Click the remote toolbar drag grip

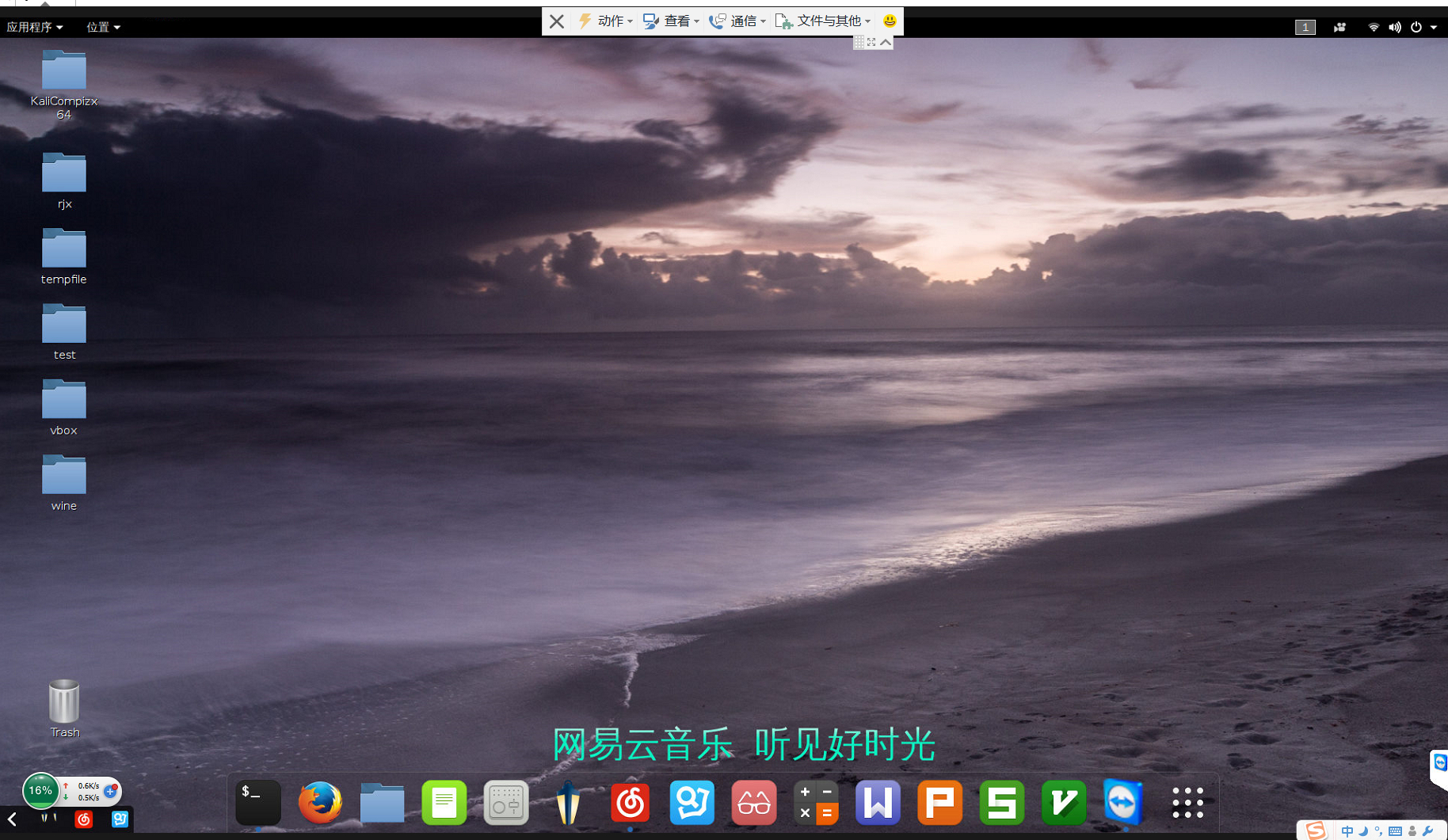point(859,43)
